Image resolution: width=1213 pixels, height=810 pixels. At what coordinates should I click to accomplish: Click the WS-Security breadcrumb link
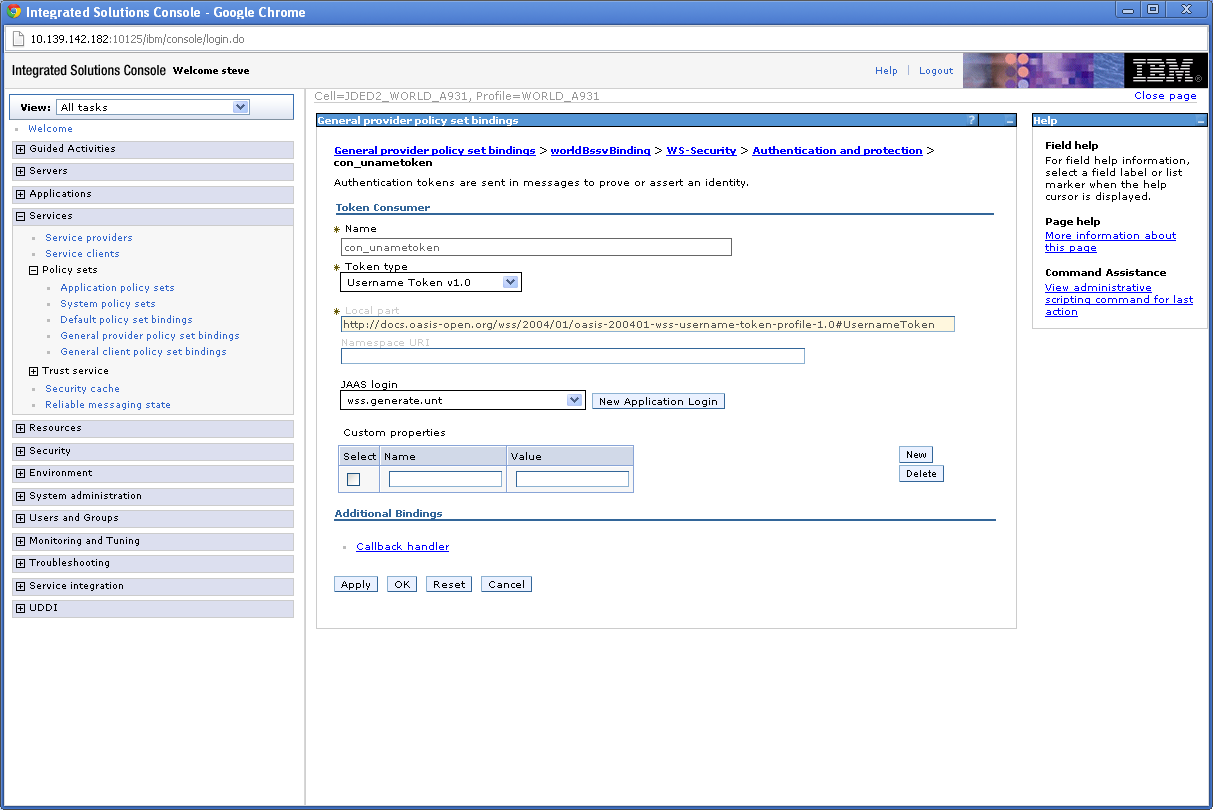[x=701, y=151]
